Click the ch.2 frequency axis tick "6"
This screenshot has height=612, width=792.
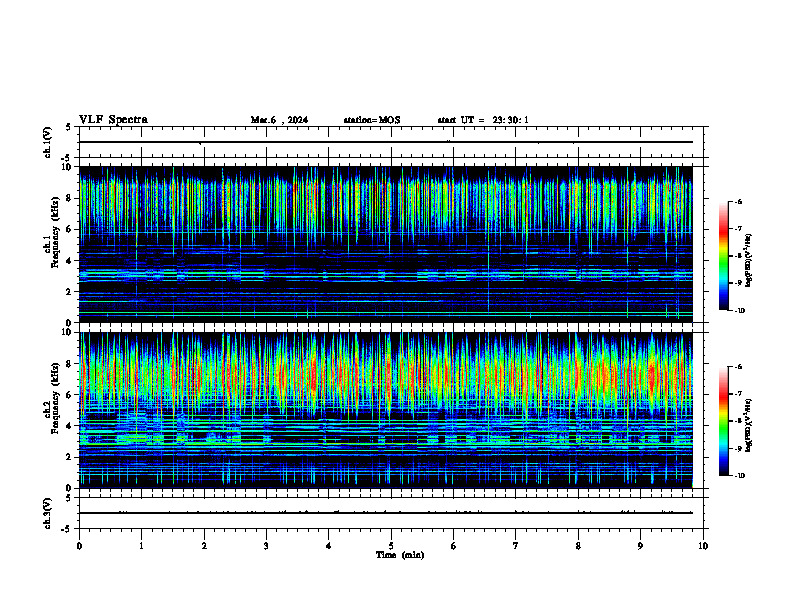pyautogui.click(x=70, y=395)
